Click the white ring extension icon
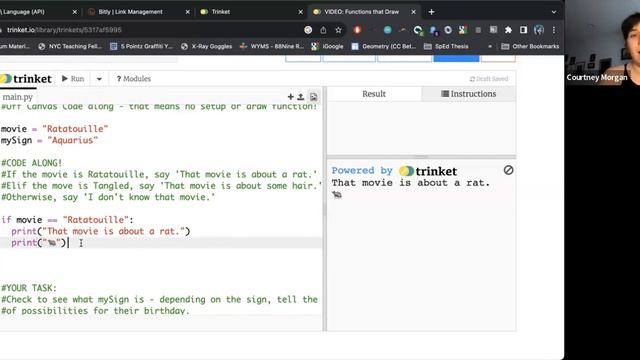This screenshot has width=640, height=360. click(448, 30)
